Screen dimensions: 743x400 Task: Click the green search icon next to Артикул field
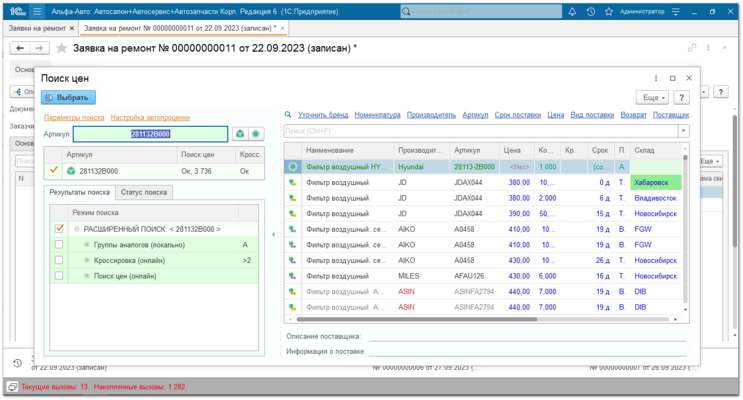[x=240, y=134]
